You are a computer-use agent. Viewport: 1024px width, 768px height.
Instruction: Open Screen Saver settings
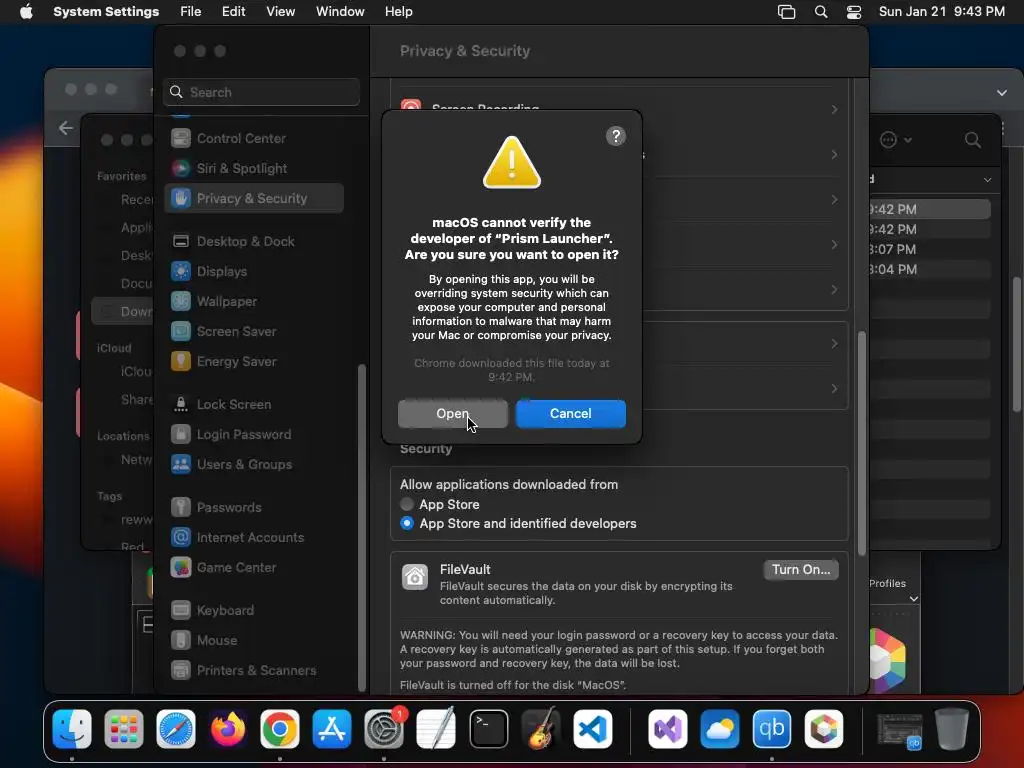[x=254, y=332]
